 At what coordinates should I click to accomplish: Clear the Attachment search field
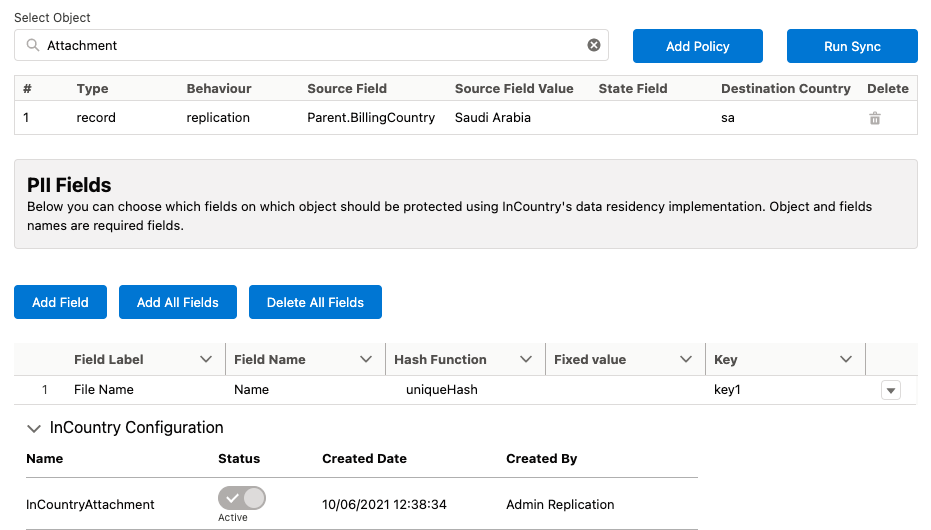[x=594, y=45]
